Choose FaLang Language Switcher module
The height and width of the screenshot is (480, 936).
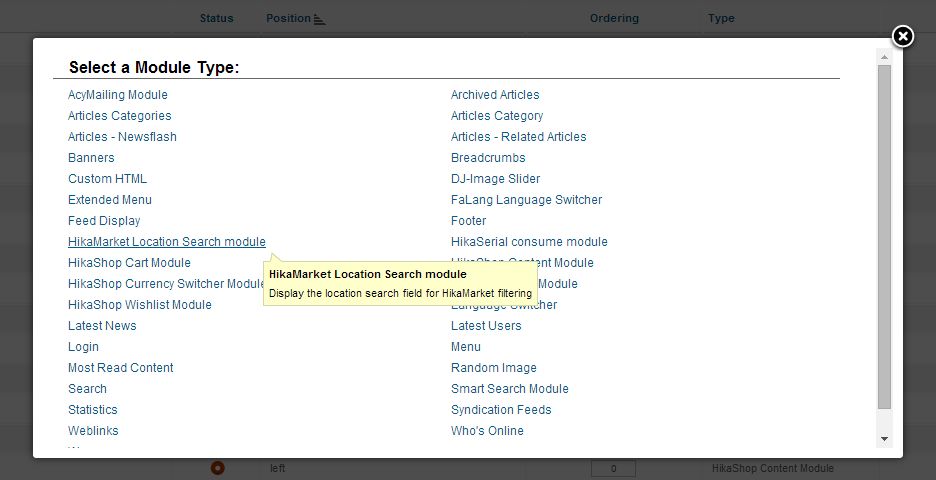[x=526, y=200]
